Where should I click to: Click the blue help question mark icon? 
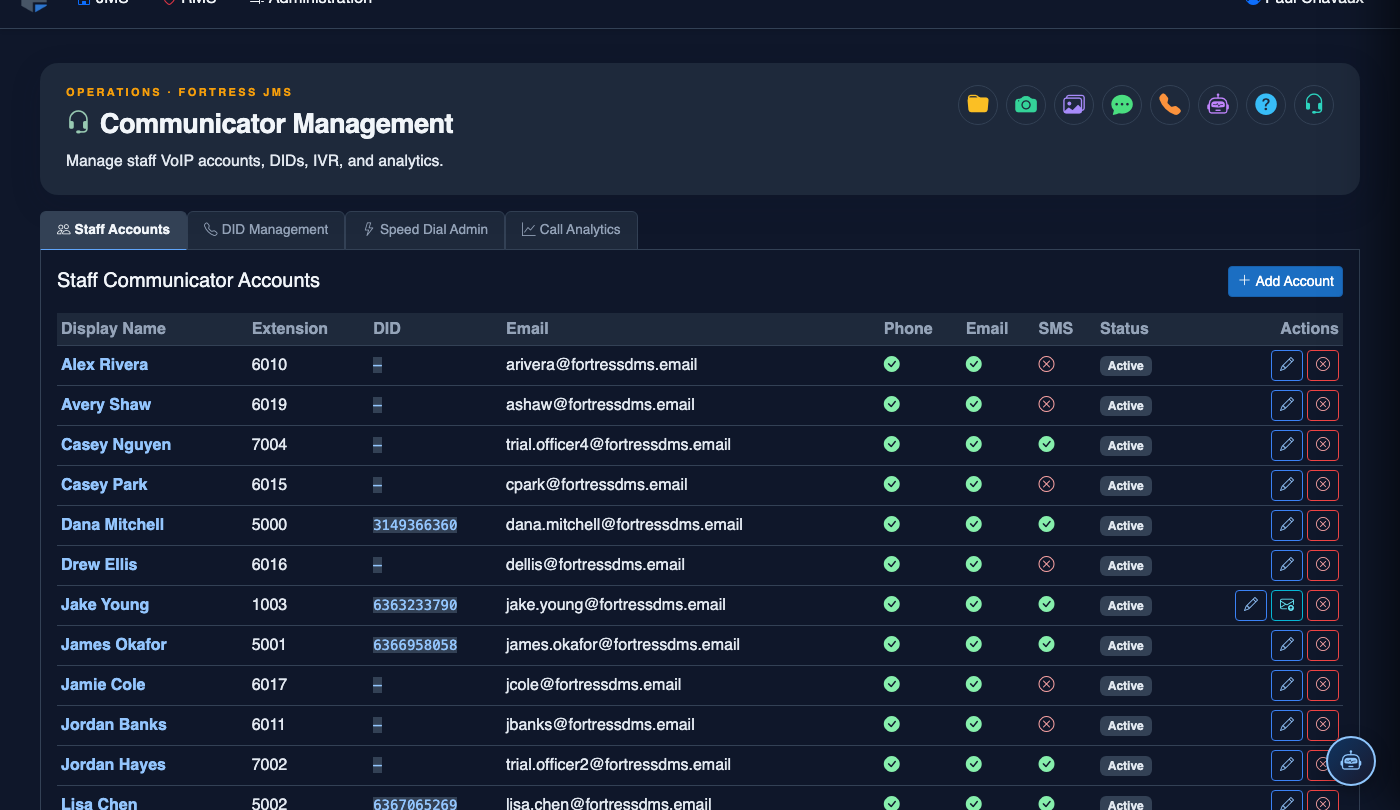1266,104
